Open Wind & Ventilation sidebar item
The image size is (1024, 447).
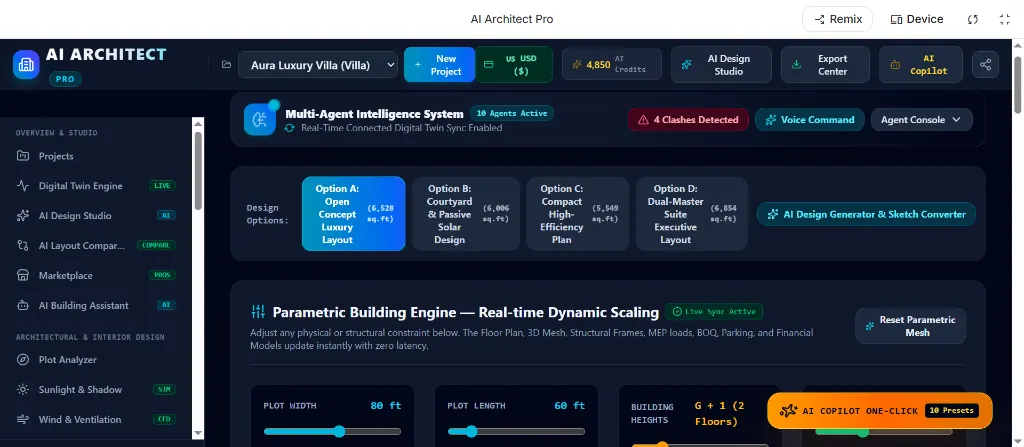[x=97, y=420]
